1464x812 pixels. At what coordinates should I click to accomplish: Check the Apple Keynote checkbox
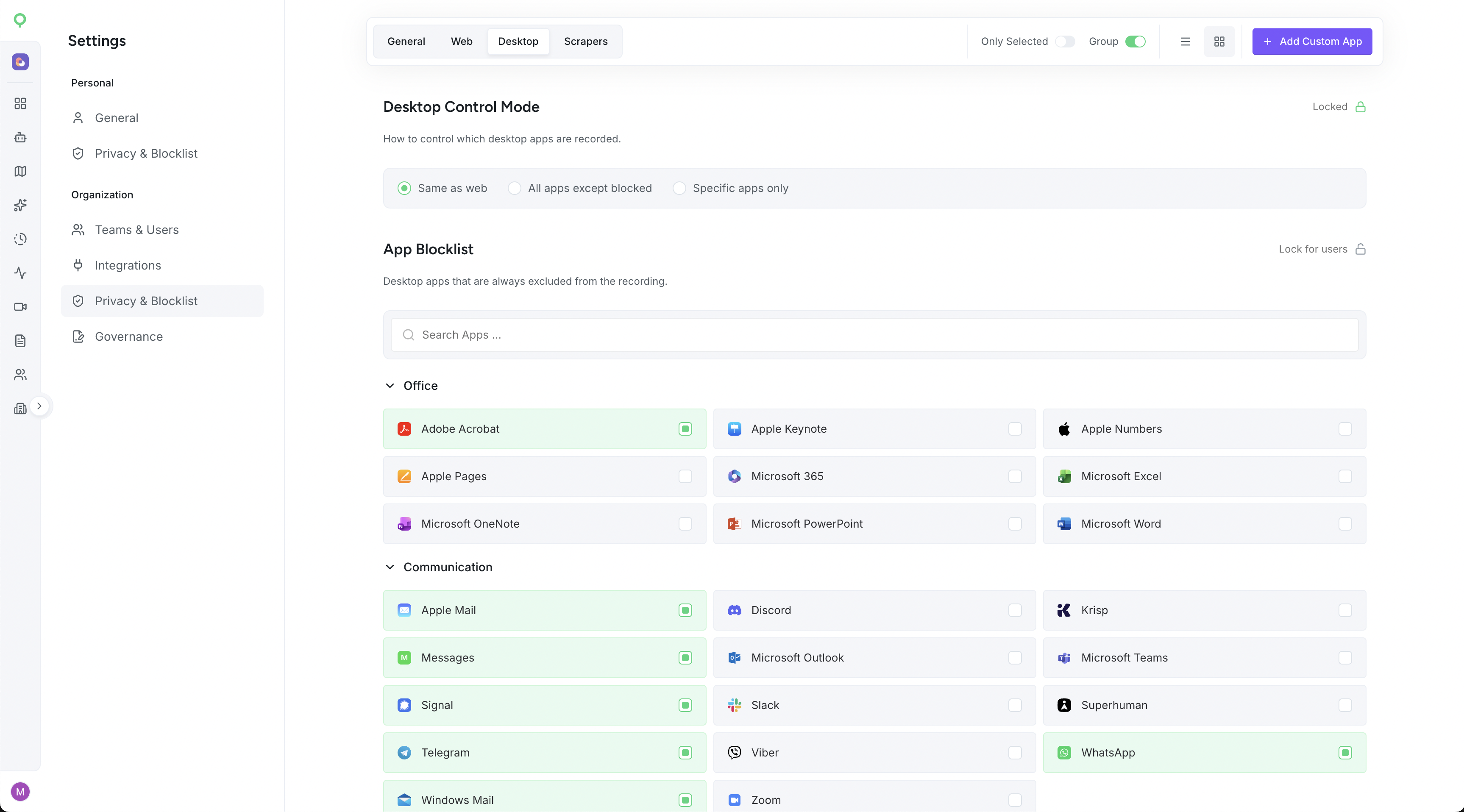1015,429
